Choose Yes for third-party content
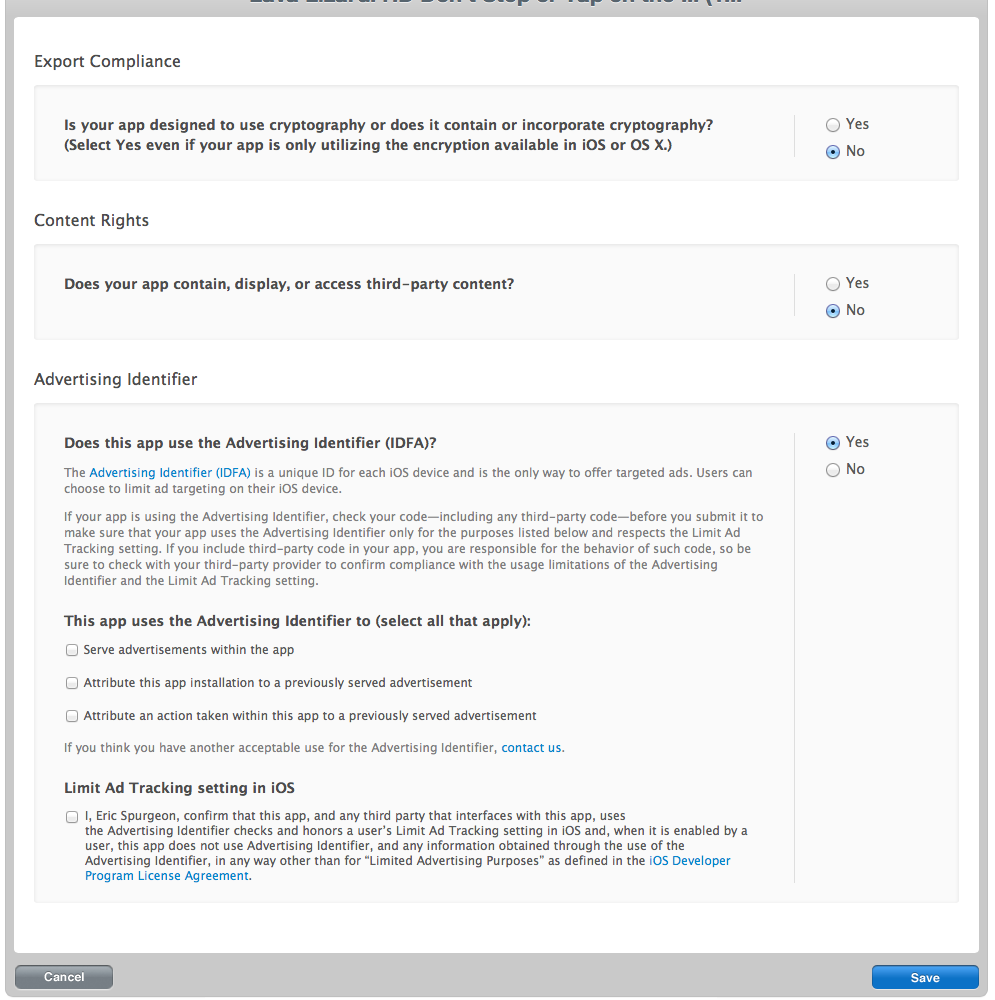 tap(832, 284)
